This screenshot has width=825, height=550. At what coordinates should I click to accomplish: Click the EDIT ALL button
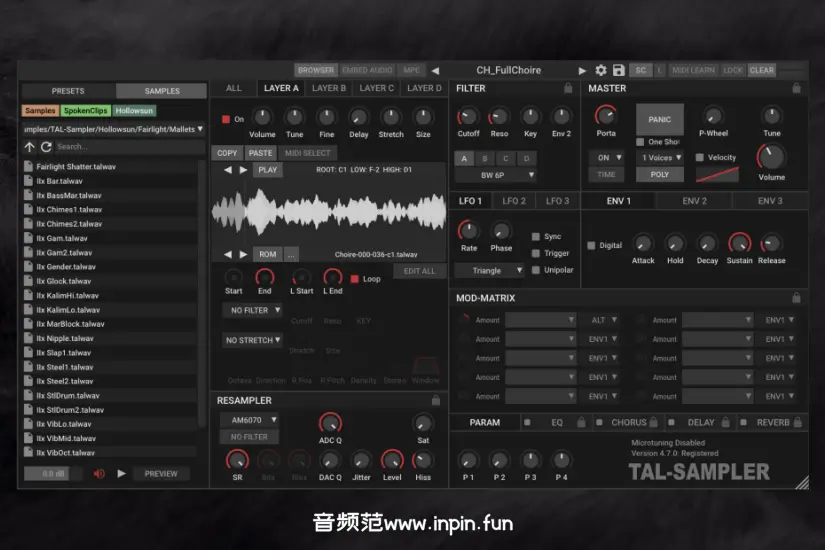(x=419, y=271)
